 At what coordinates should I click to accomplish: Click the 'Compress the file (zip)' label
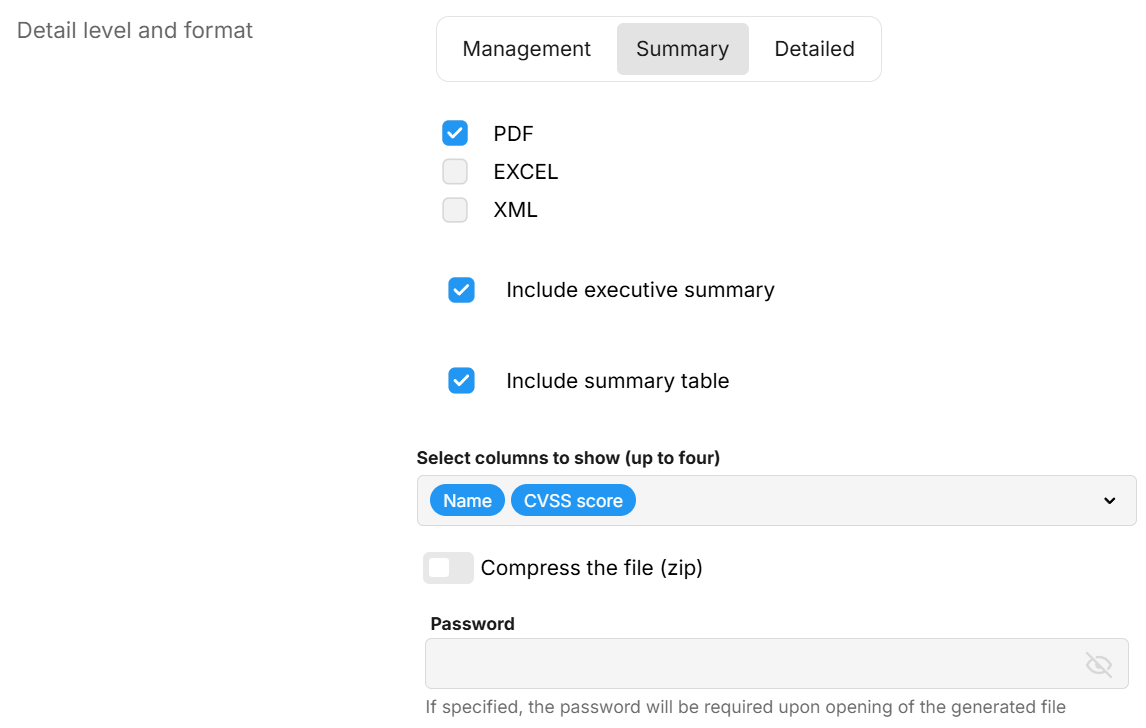591,568
